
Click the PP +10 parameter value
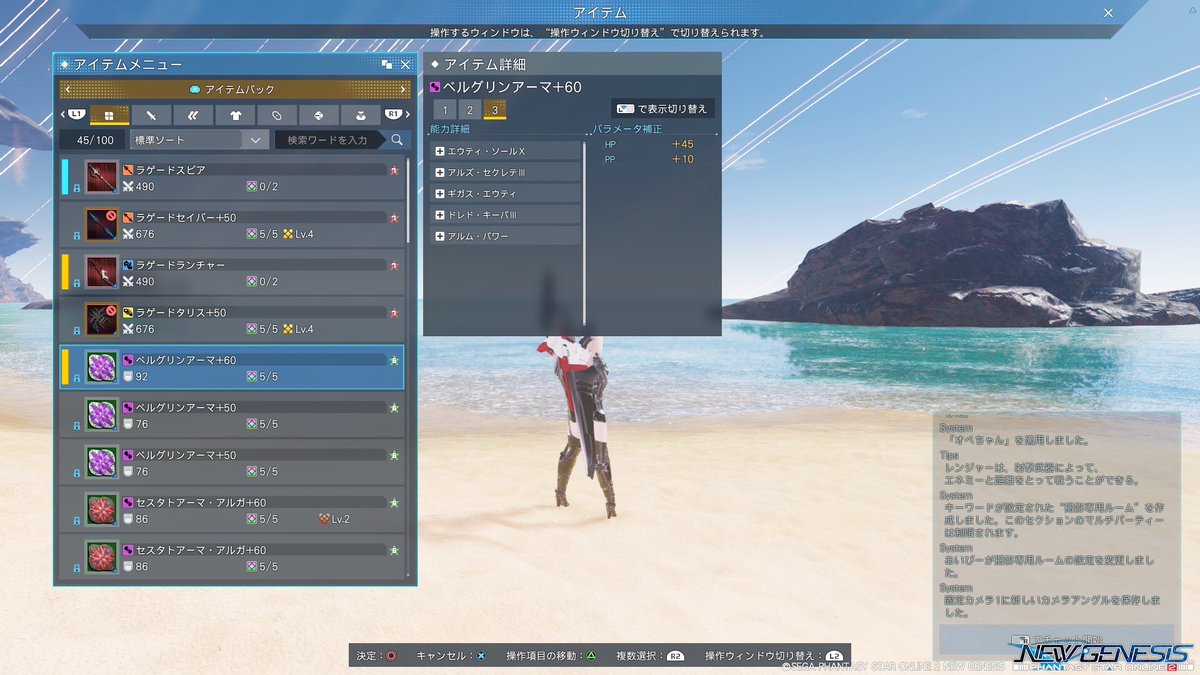click(683, 159)
